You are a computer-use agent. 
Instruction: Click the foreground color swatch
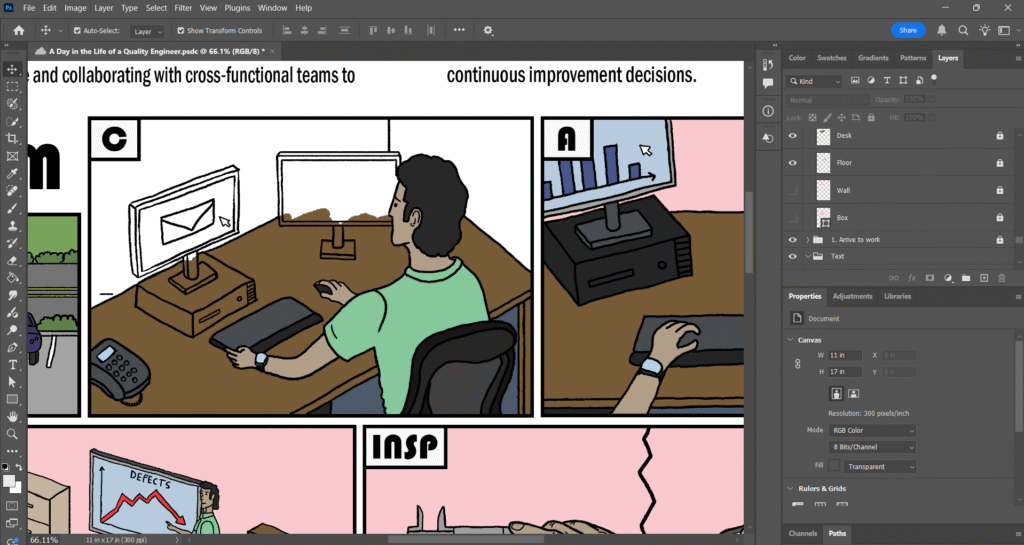[x=9, y=482]
